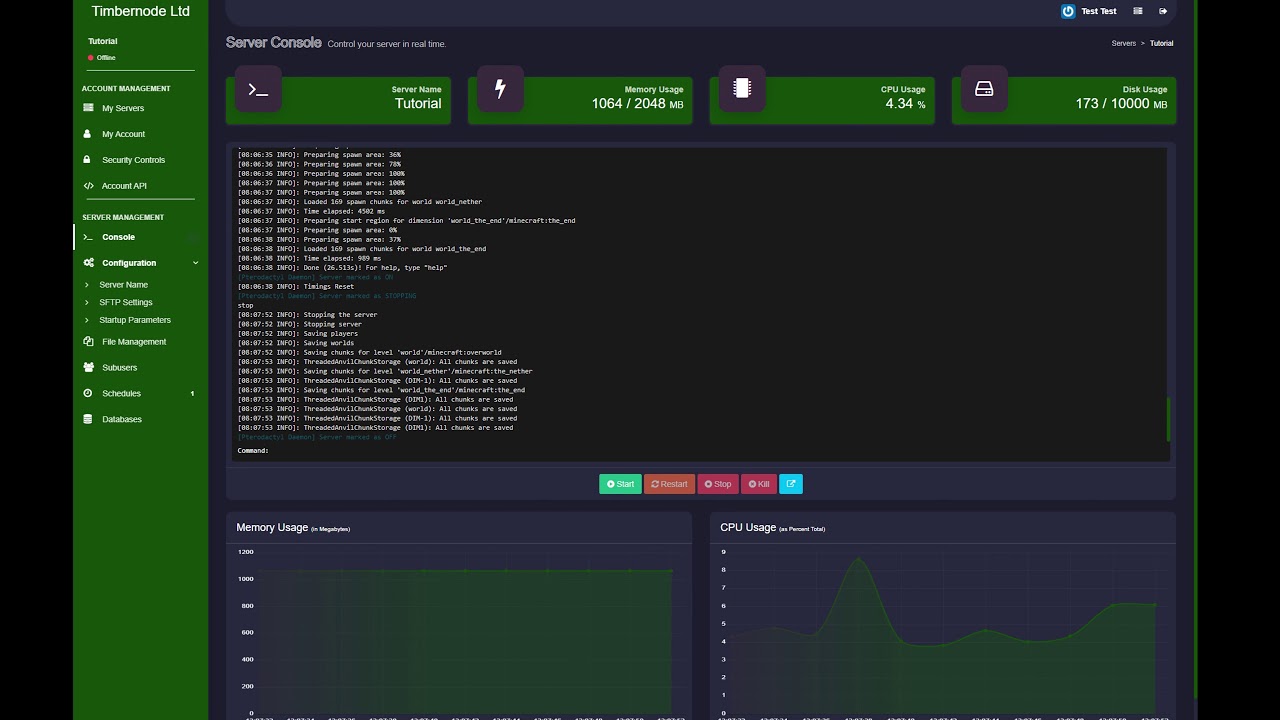This screenshot has width=1280, height=720.
Task: Open console in new window button
Action: tap(791, 484)
